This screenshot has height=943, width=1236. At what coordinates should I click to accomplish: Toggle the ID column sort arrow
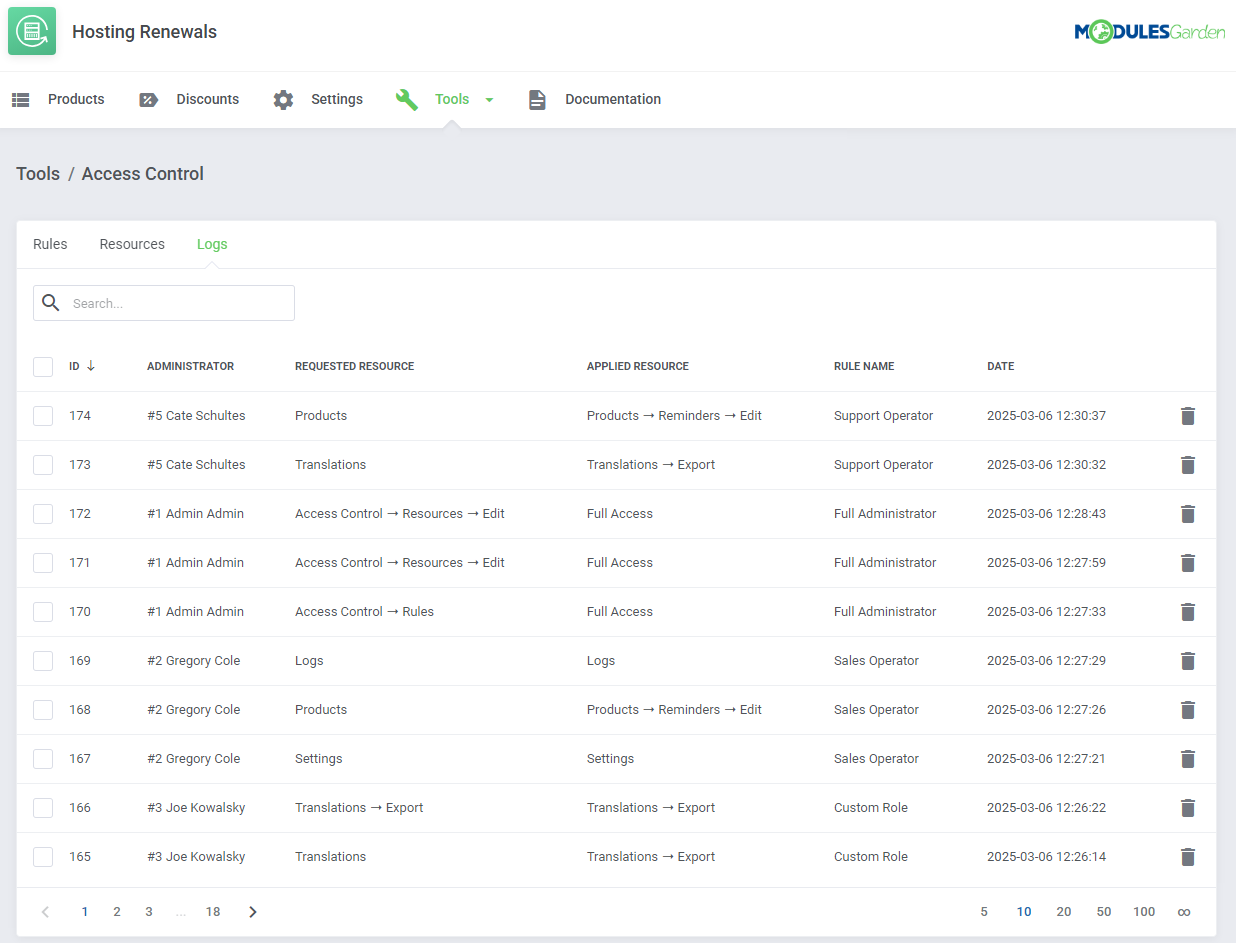click(94, 366)
